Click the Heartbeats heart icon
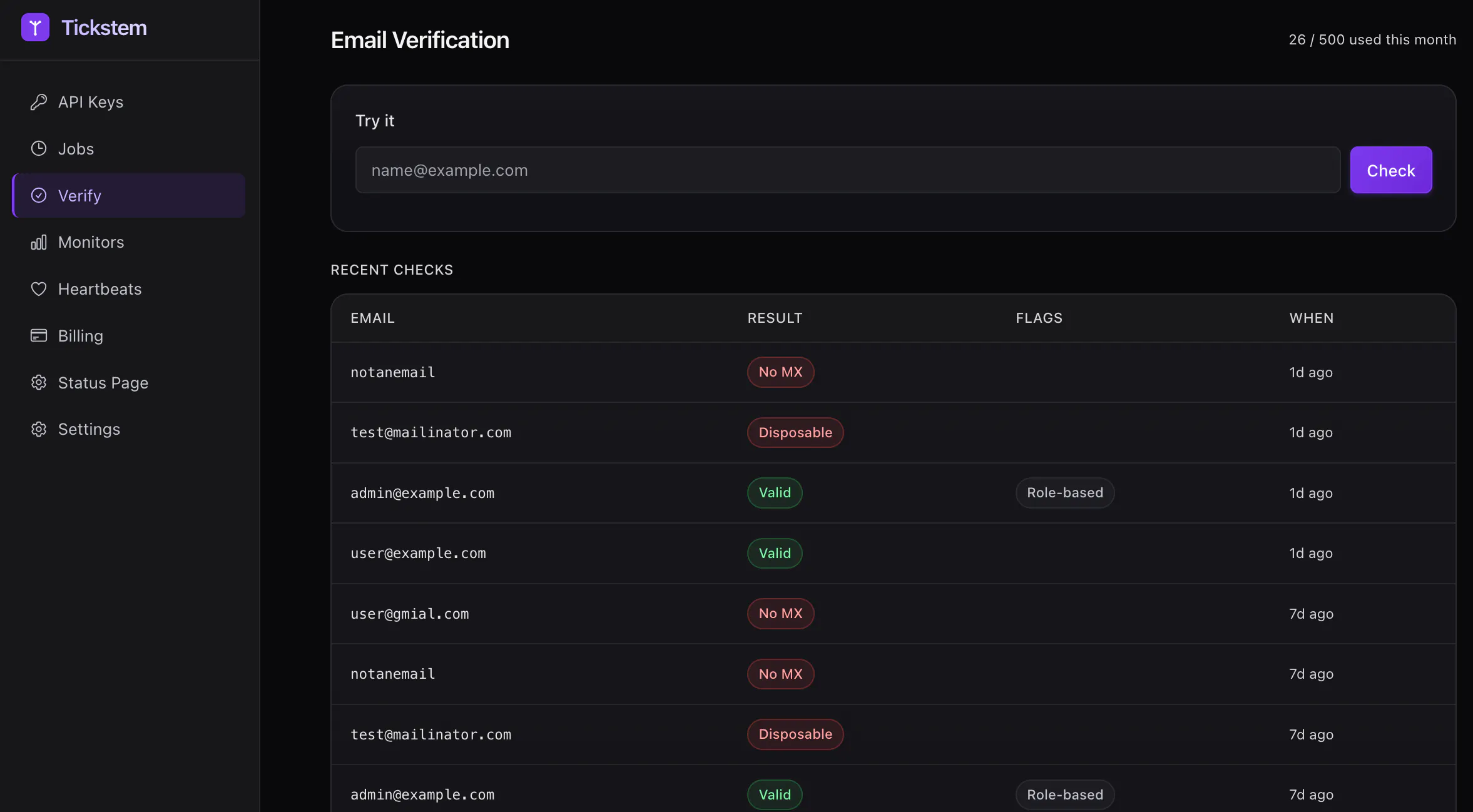 (x=39, y=289)
